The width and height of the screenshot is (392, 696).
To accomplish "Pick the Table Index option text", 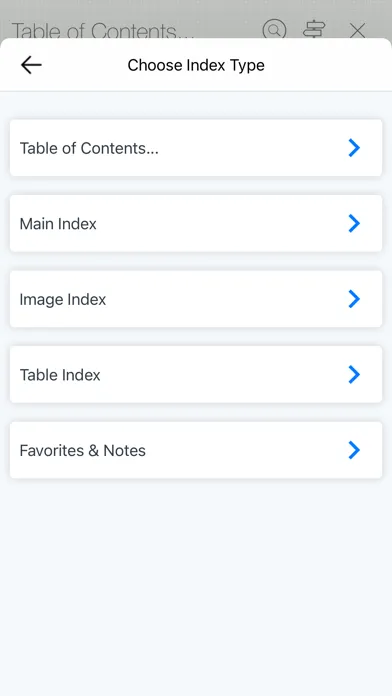I will 60,375.
